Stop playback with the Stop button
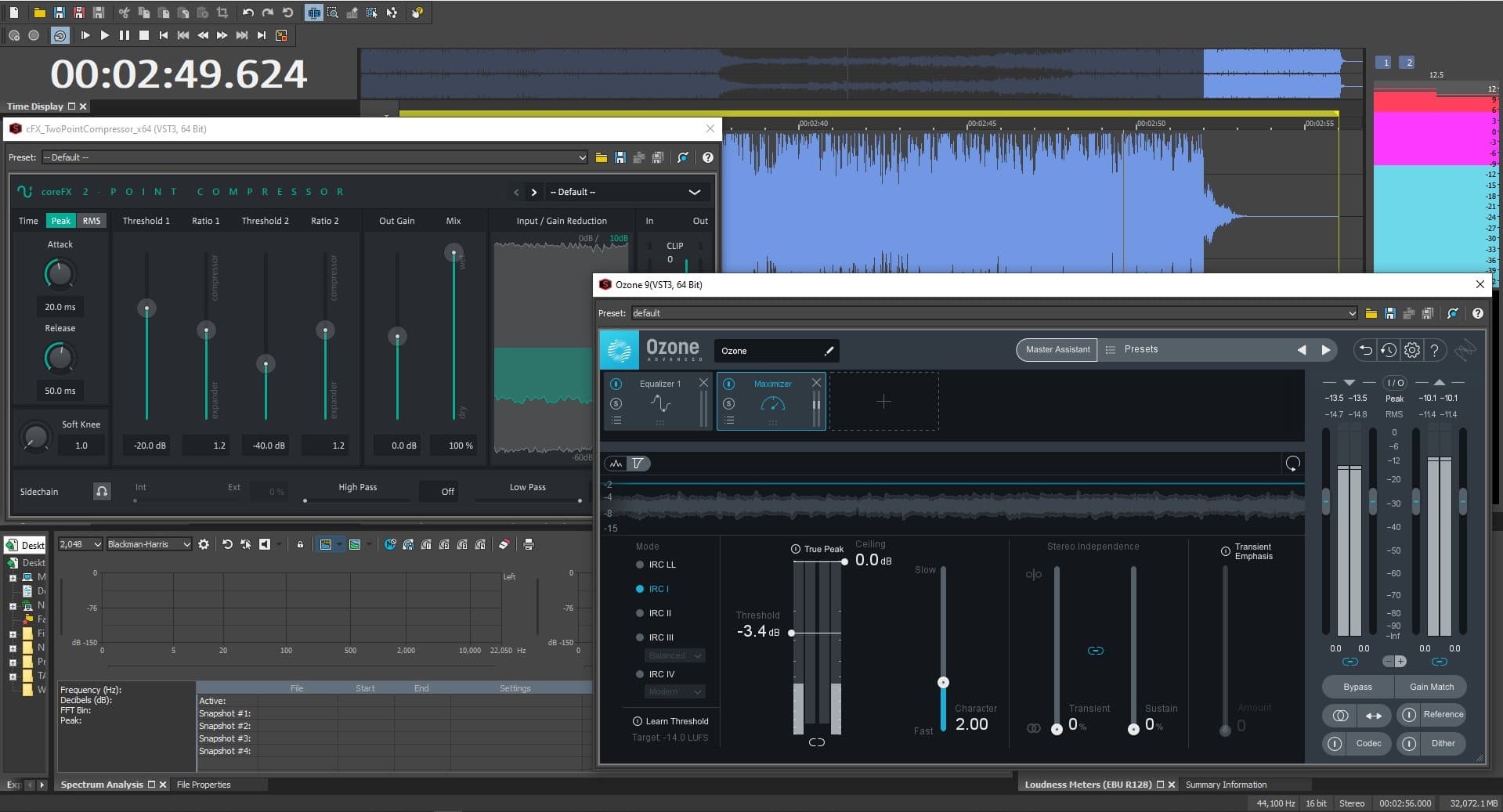 pyautogui.click(x=143, y=35)
